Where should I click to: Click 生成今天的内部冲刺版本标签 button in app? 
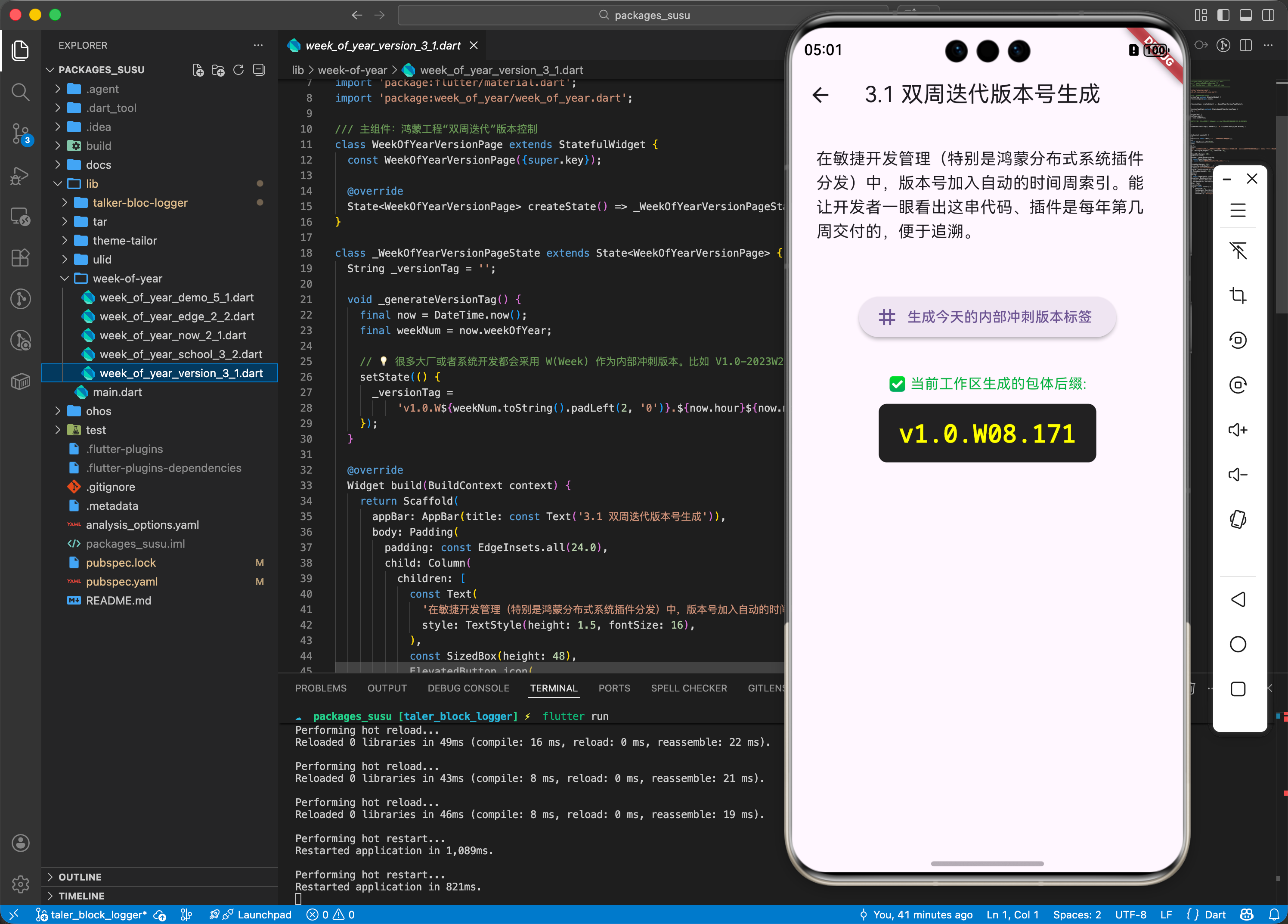987,317
